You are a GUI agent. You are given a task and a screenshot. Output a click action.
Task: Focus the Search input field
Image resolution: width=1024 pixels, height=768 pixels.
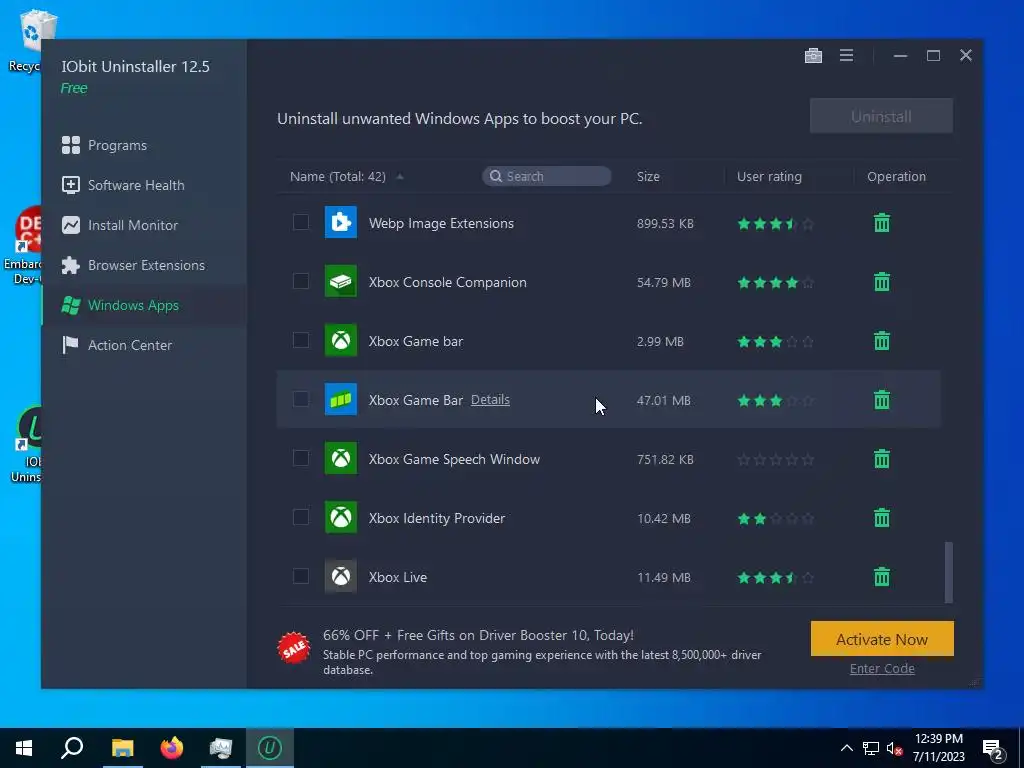coord(547,176)
